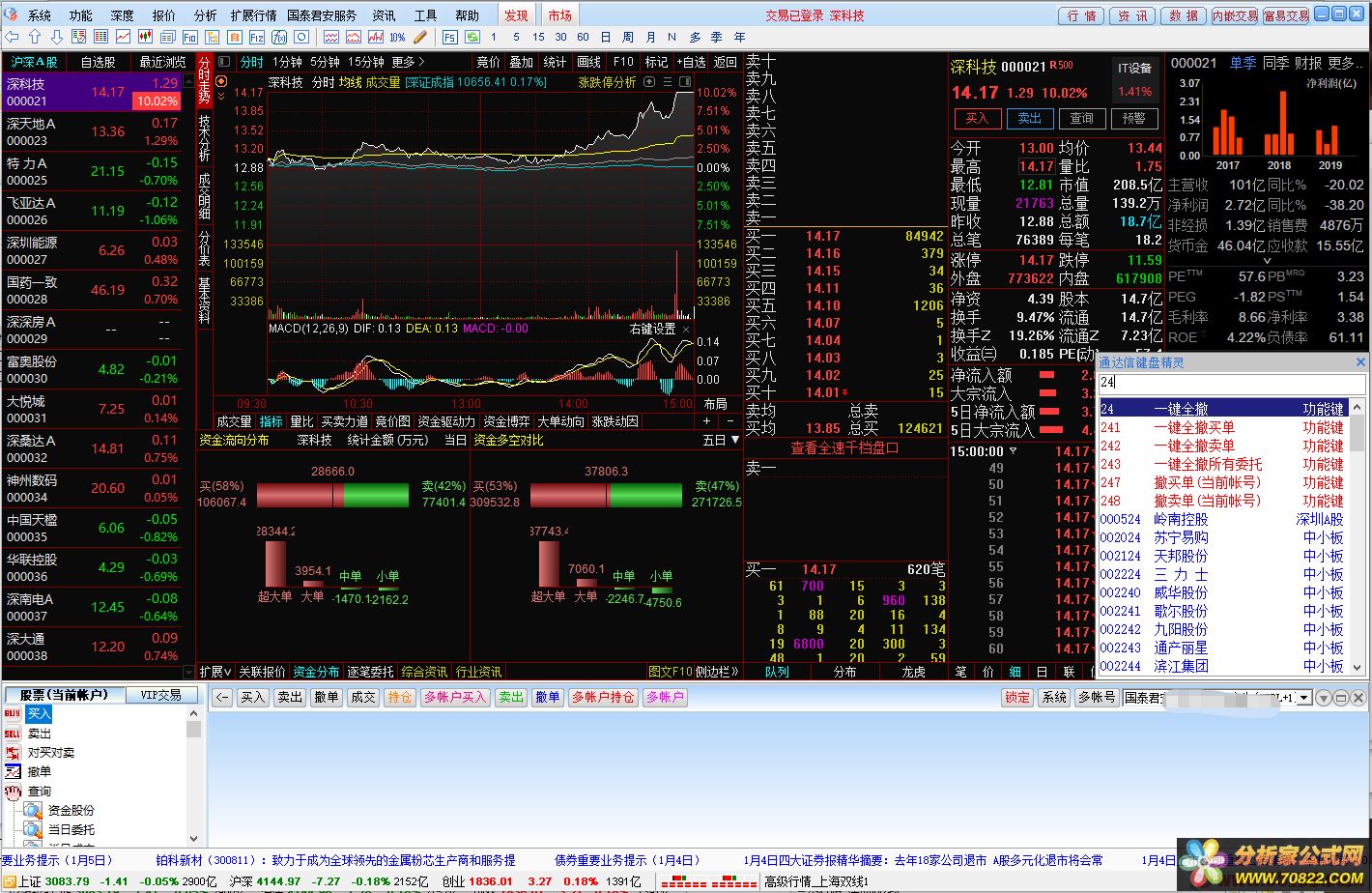Screen dimensions: 1372x893
Task: Click the 资金股份 magnifier icon
Action: [x=34, y=811]
